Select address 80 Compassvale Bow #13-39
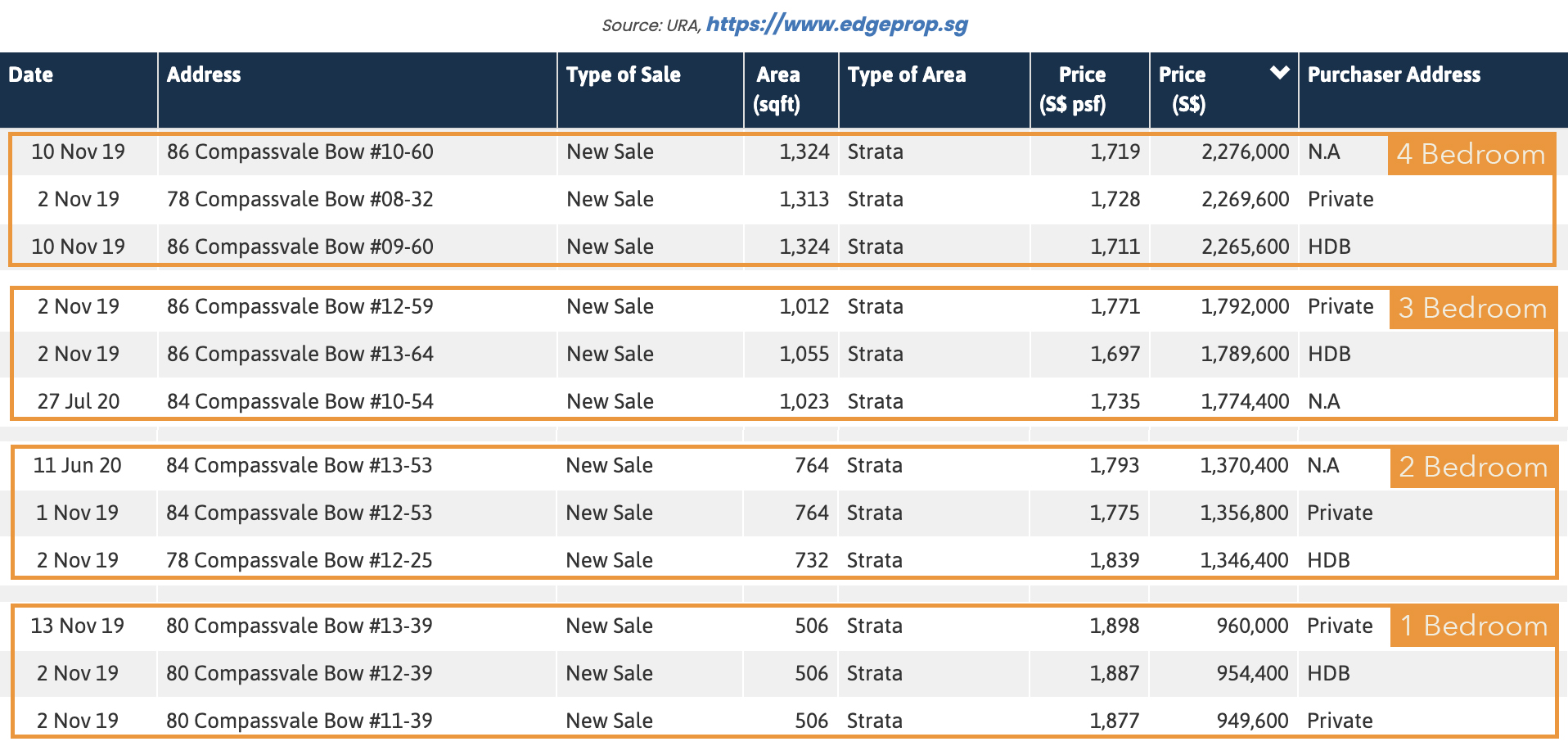The width and height of the screenshot is (1568, 746). point(300,626)
